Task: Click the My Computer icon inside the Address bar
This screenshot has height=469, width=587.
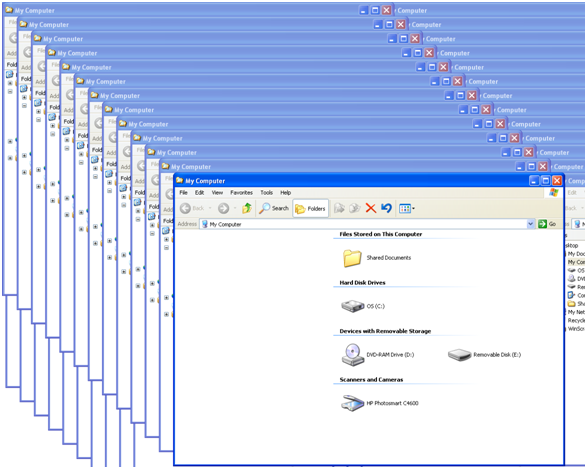Action: coord(205,224)
